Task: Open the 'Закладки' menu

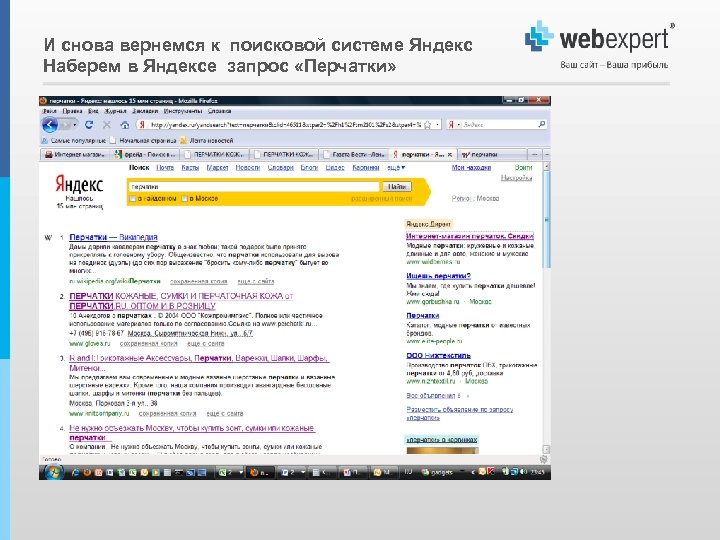Action: (145, 111)
